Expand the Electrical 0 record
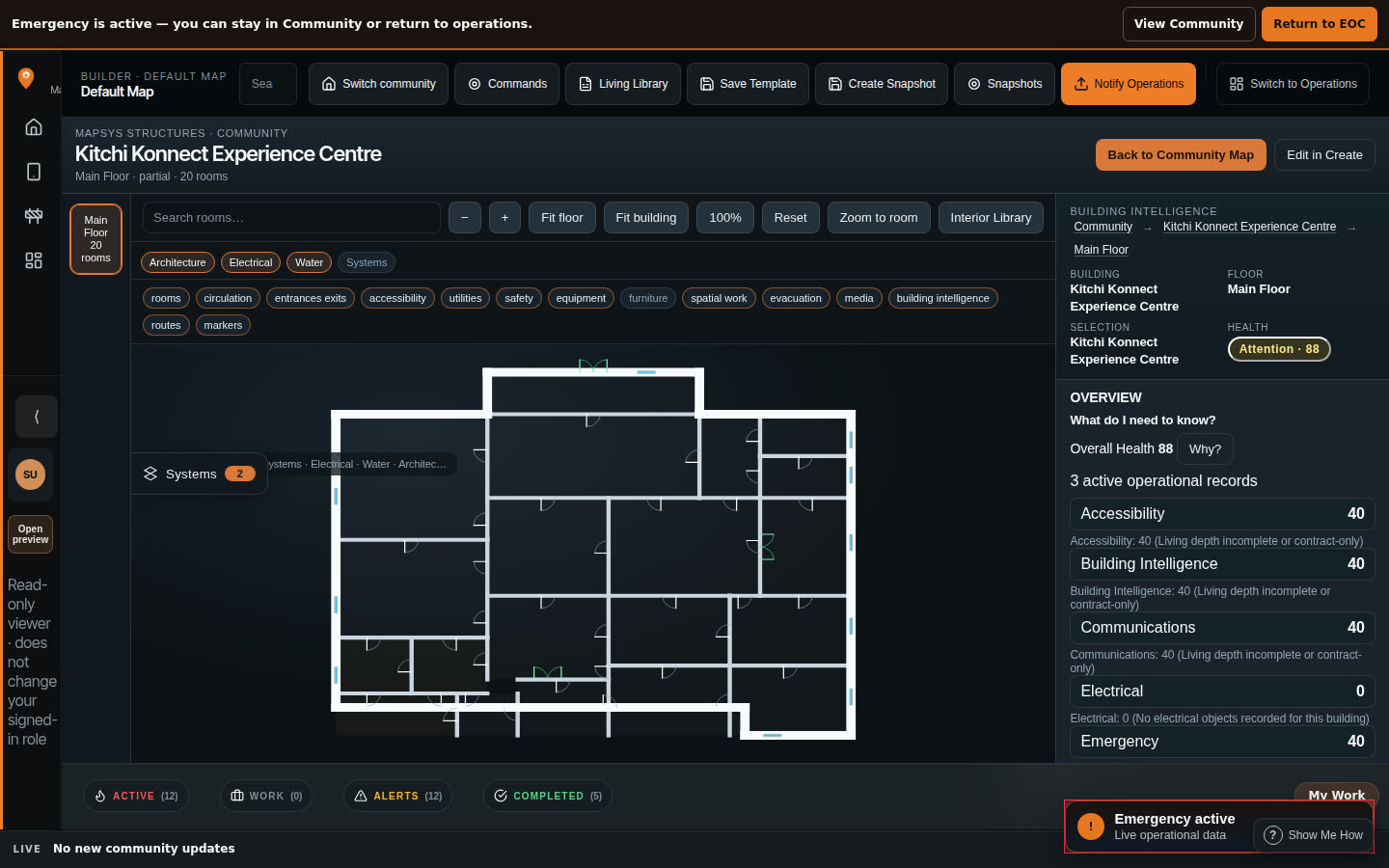 pos(1222,692)
